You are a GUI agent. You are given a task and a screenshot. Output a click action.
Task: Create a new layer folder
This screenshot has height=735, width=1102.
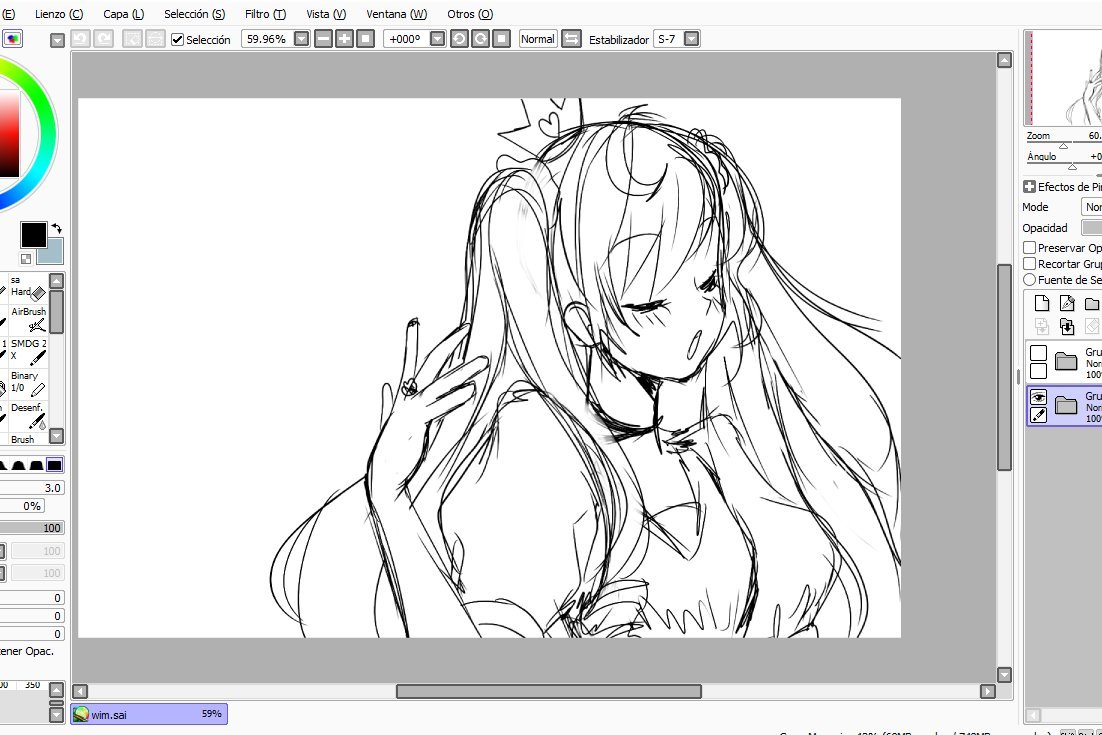(1091, 303)
